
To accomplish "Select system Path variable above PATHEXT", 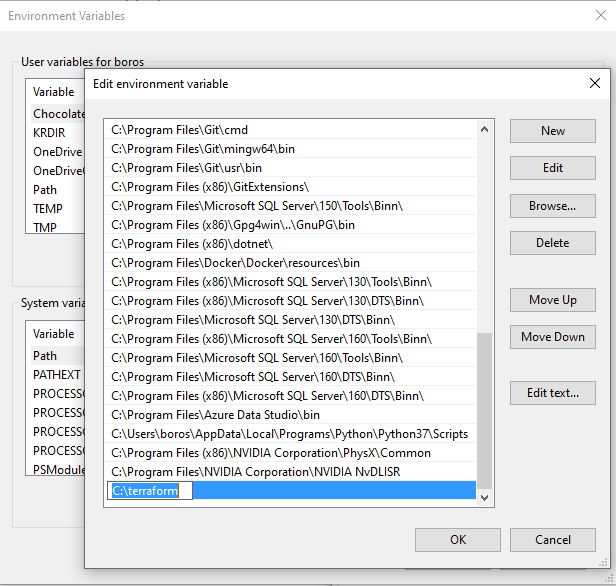I will [57, 355].
